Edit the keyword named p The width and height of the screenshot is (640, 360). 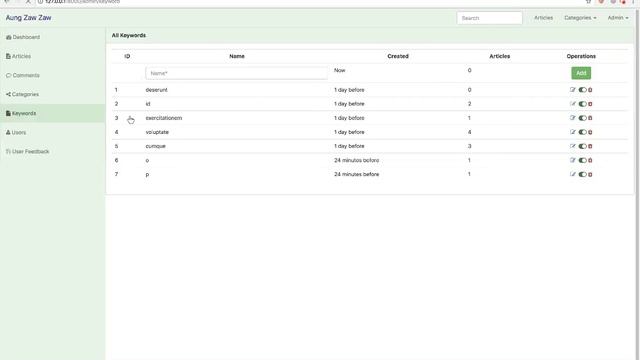pos(572,174)
